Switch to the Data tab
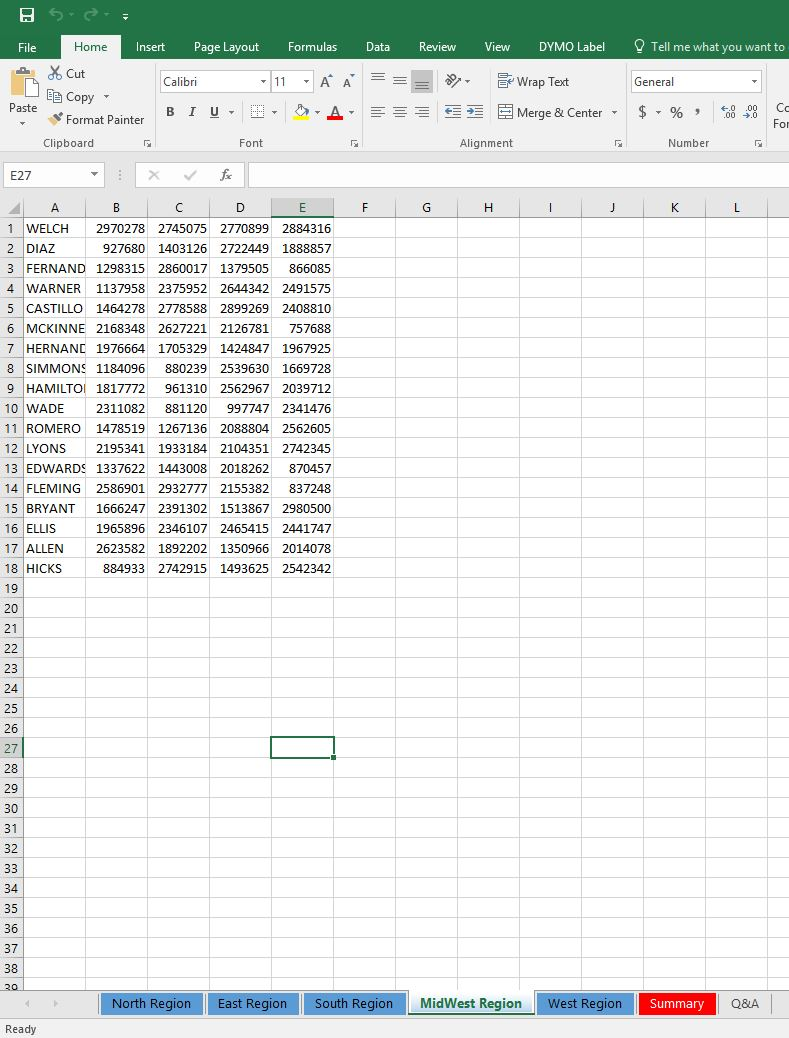 [377, 47]
